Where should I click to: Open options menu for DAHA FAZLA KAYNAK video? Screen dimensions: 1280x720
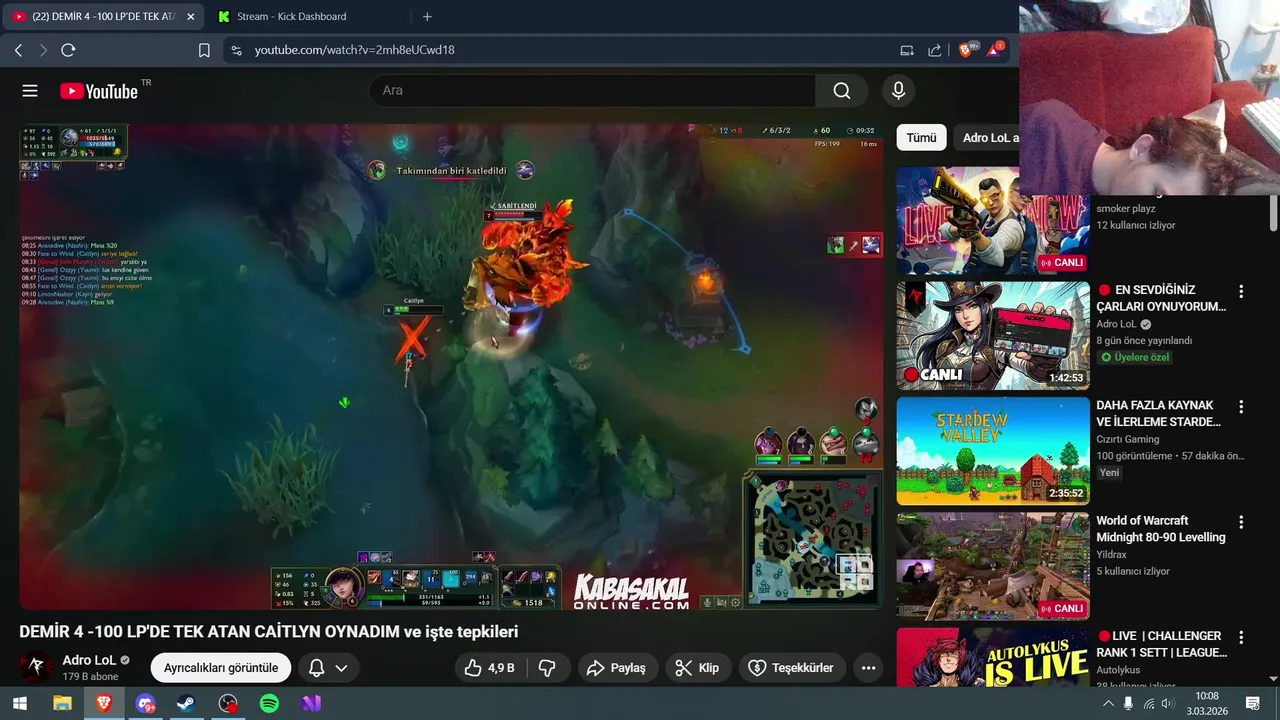pos(1241,407)
